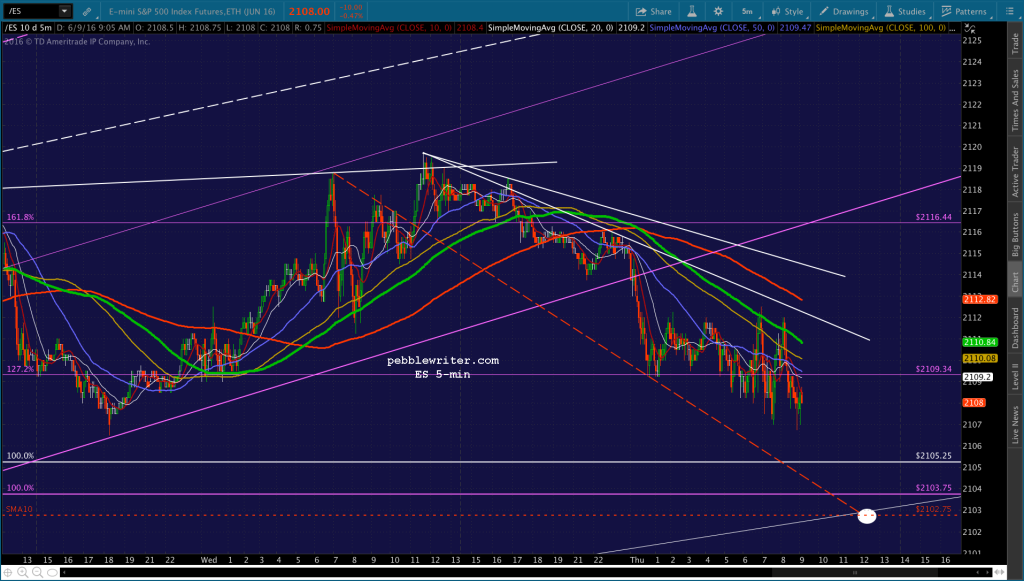The width and height of the screenshot is (1024, 581).
Task: Open chart settings gear icon
Action: click(x=718, y=11)
